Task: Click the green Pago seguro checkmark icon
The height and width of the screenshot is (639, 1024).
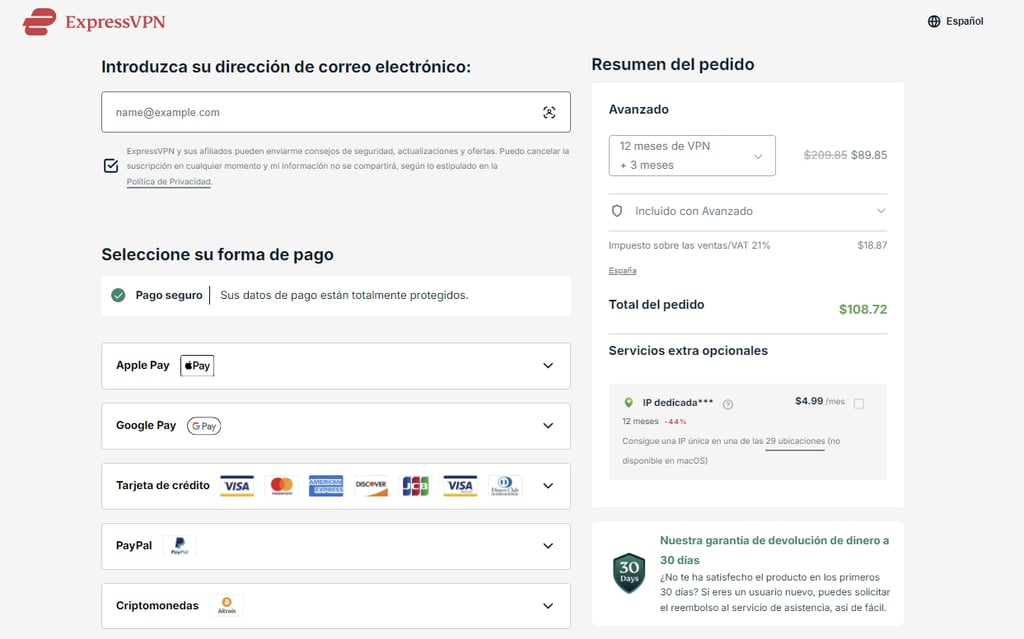Action: [x=118, y=295]
